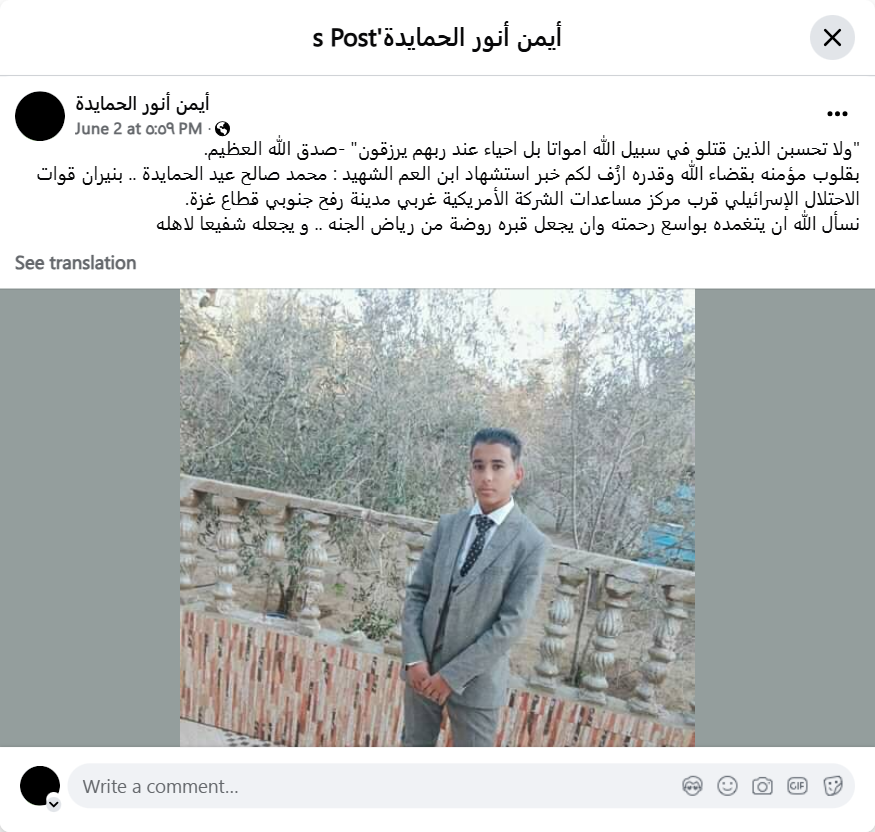
Task: Open the photo of boy in gray suit
Action: pos(437,517)
